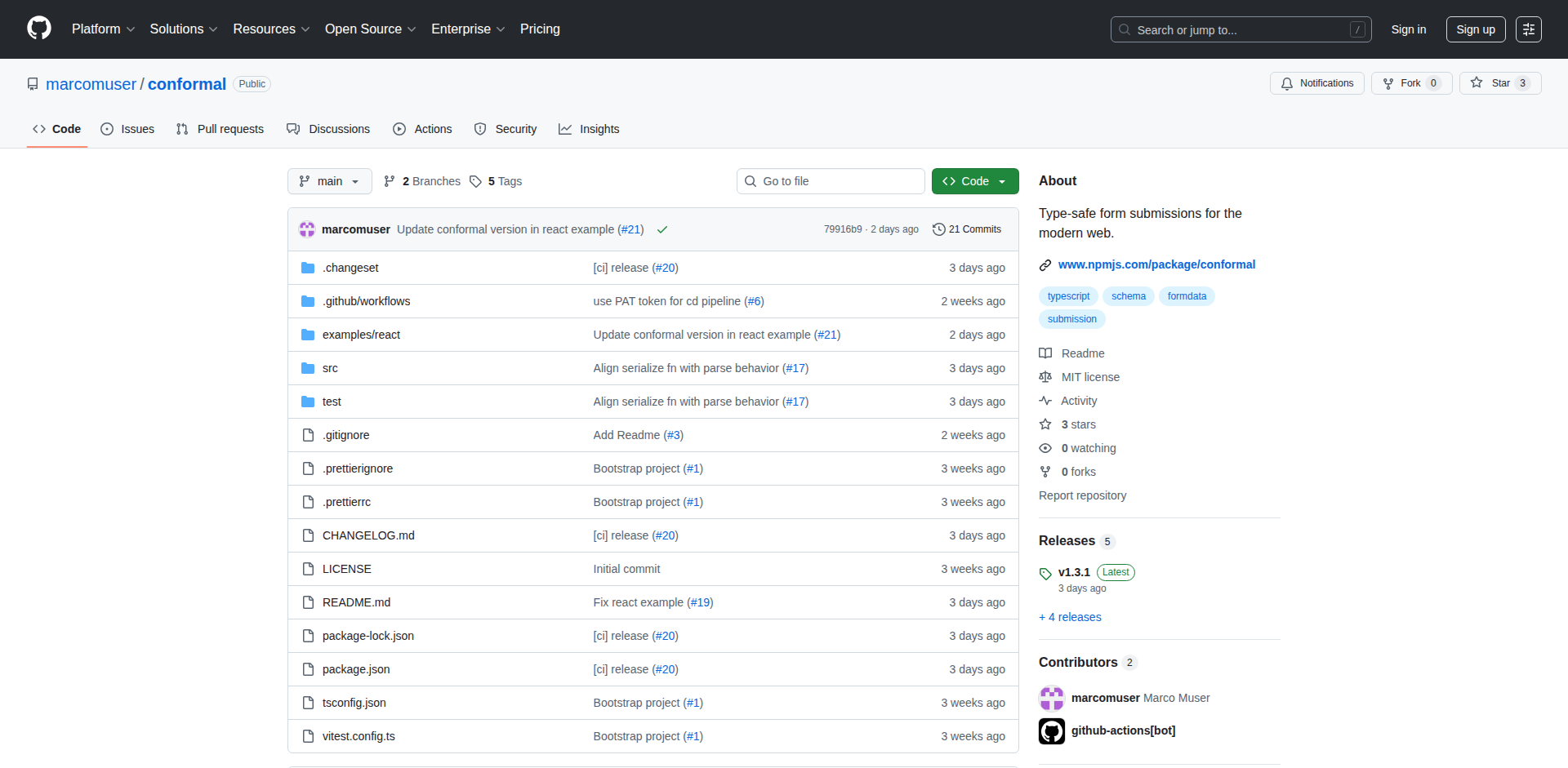The image size is (1568, 768).
Task: View the Insights tab
Action: tap(589, 129)
